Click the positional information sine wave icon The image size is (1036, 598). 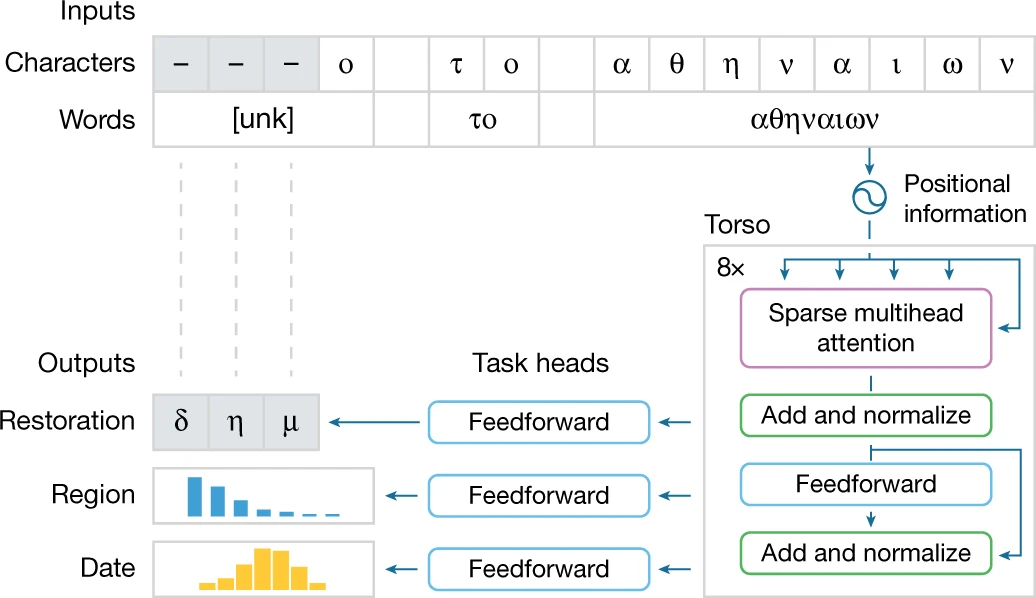[868, 196]
